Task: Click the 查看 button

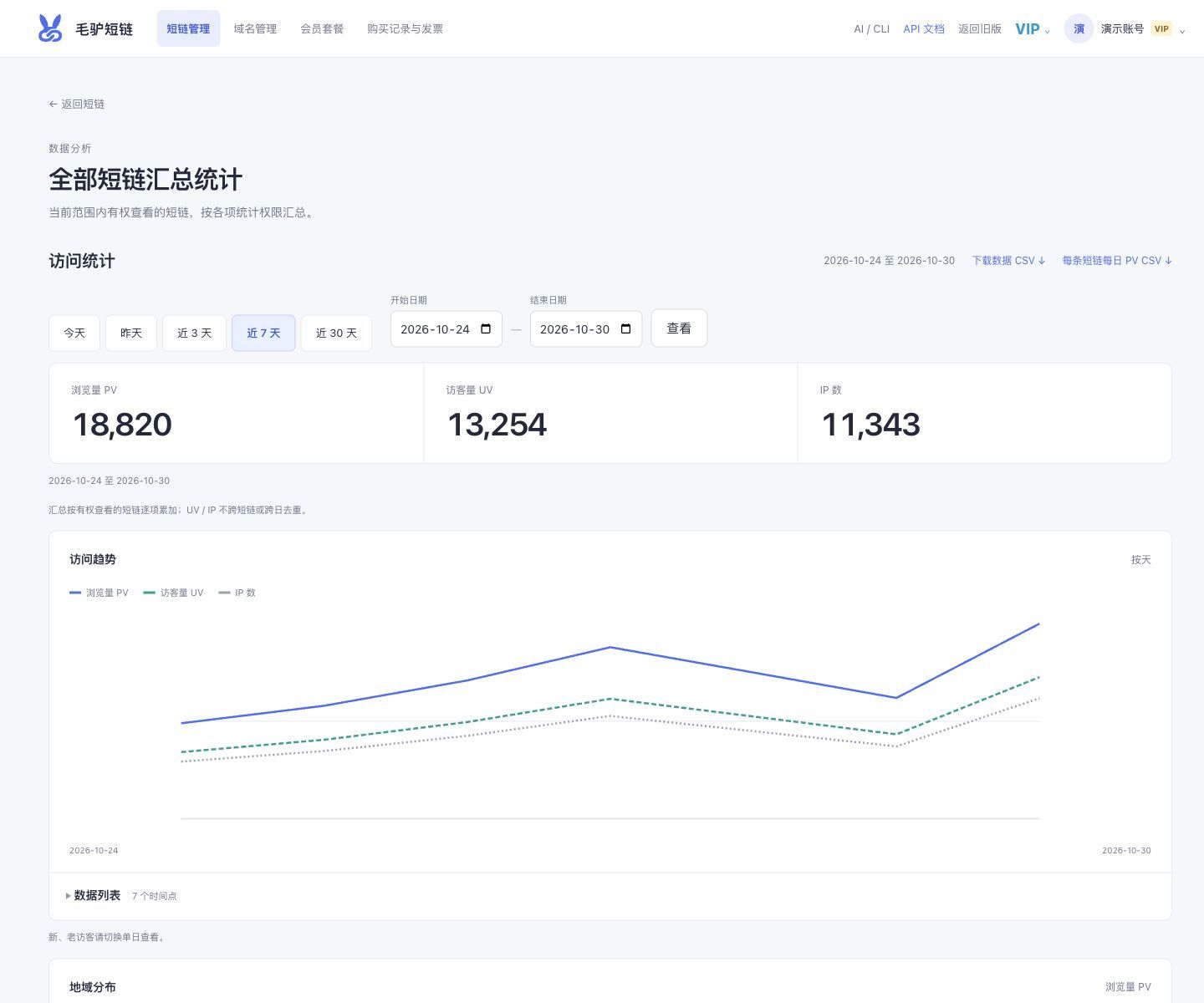Action: click(679, 328)
